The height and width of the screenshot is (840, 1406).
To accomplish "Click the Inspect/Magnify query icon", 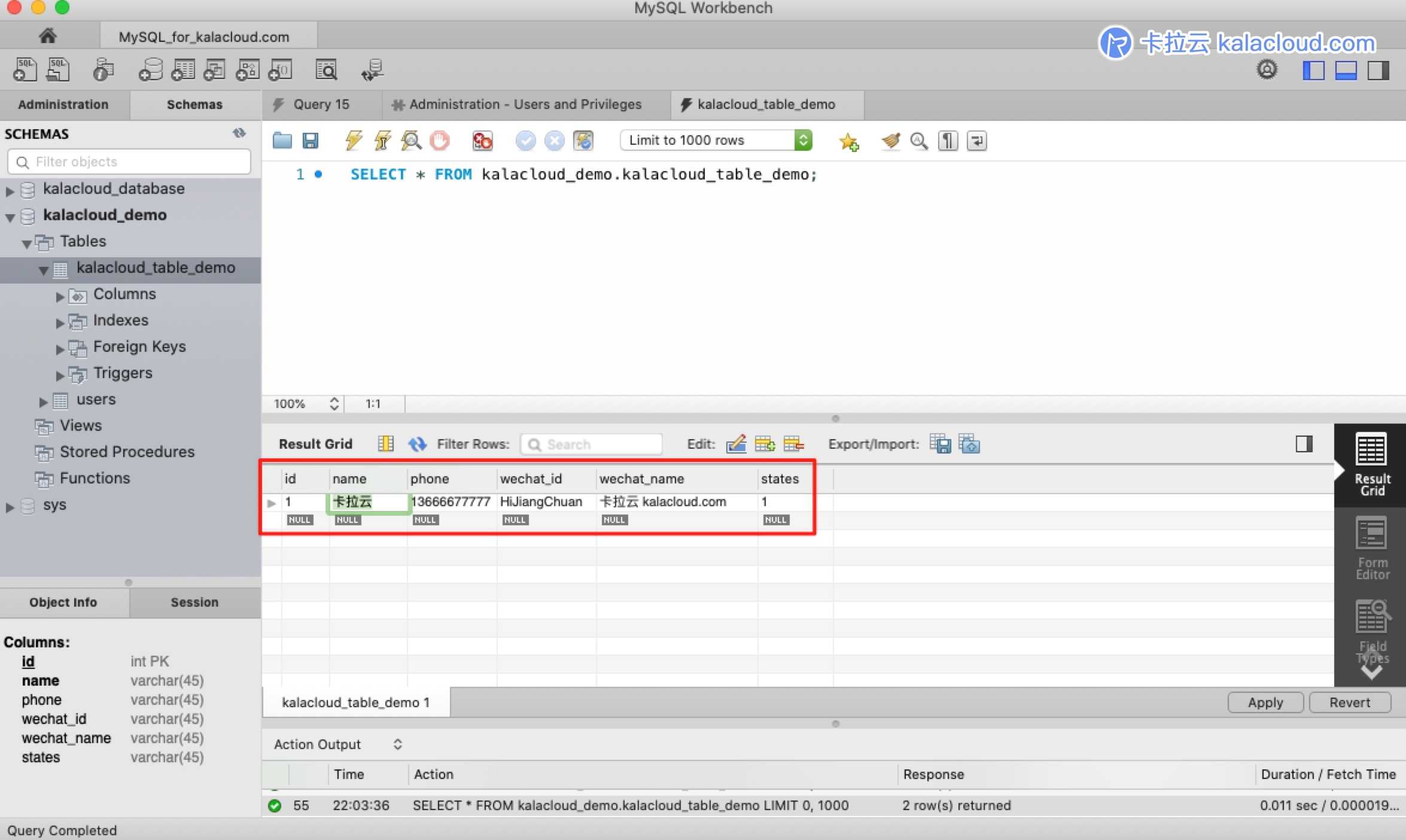I will (411, 140).
